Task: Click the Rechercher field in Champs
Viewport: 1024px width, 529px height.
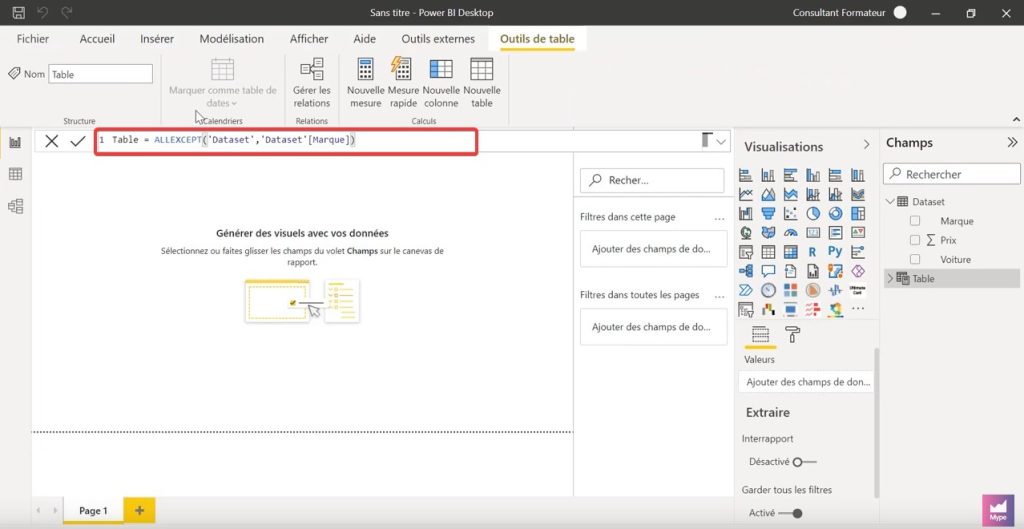Action: (x=952, y=174)
